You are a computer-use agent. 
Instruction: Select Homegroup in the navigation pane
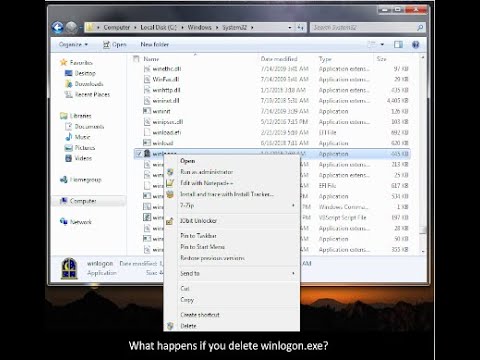85,180
